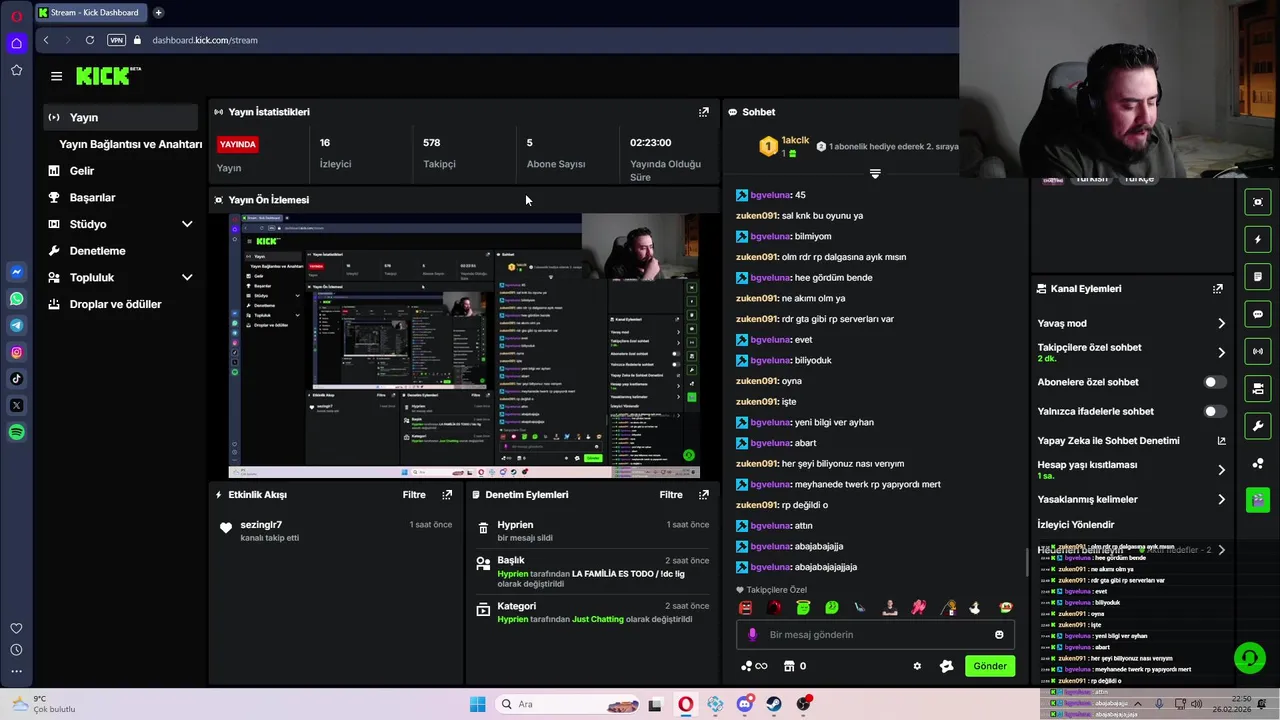Click the chat bubble icon in right toolbar
The height and width of the screenshot is (720, 1280).
(1258, 314)
